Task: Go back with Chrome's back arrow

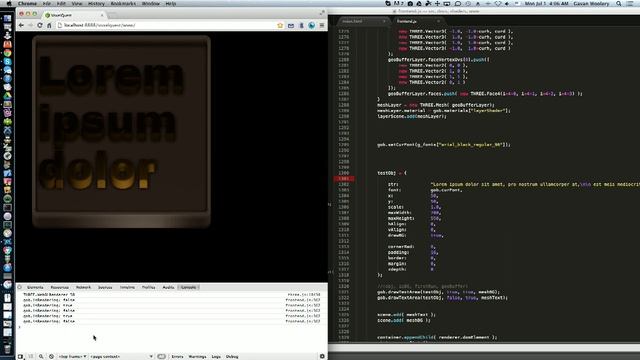Action: point(21,25)
